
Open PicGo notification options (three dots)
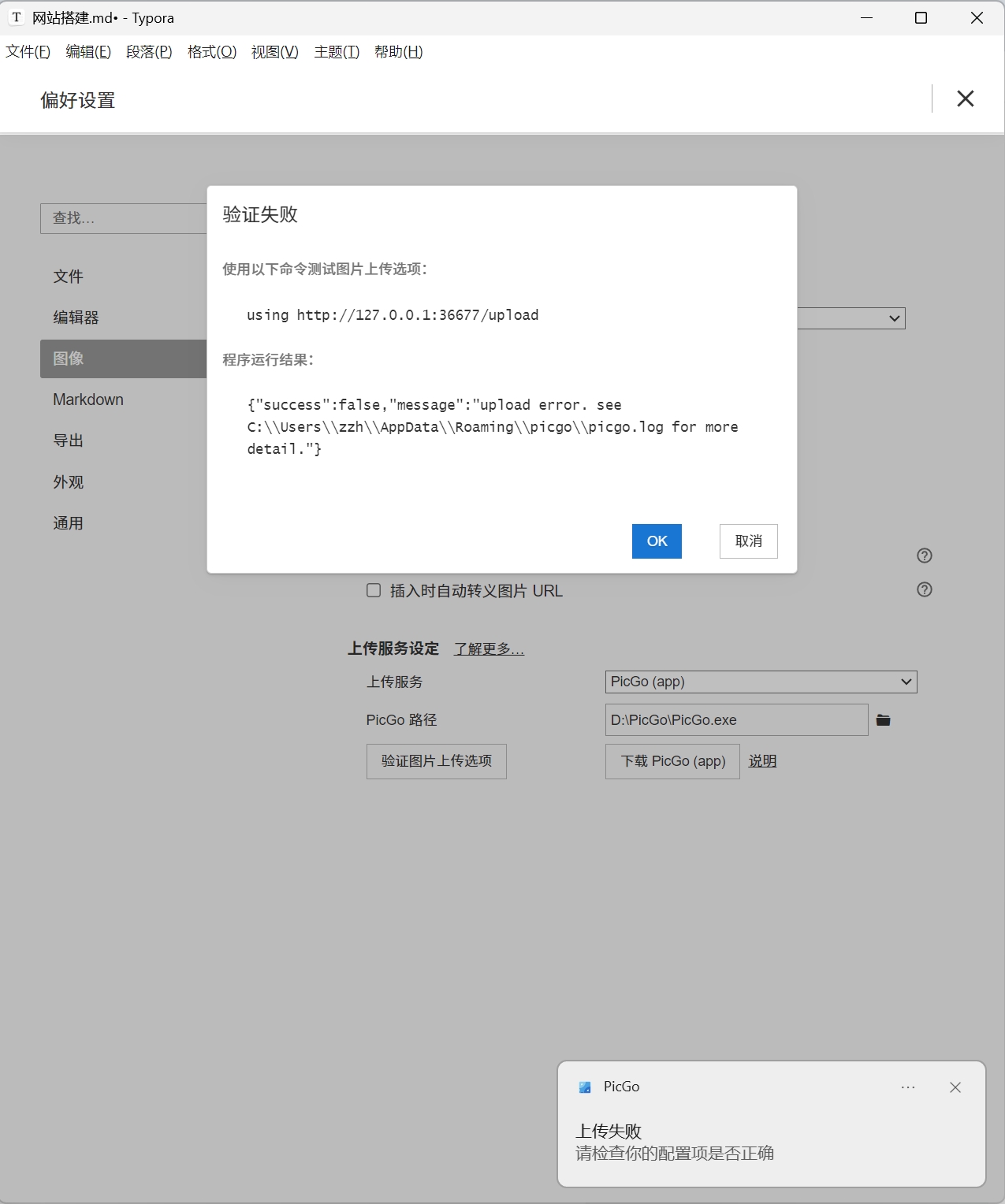(x=908, y=1087)
